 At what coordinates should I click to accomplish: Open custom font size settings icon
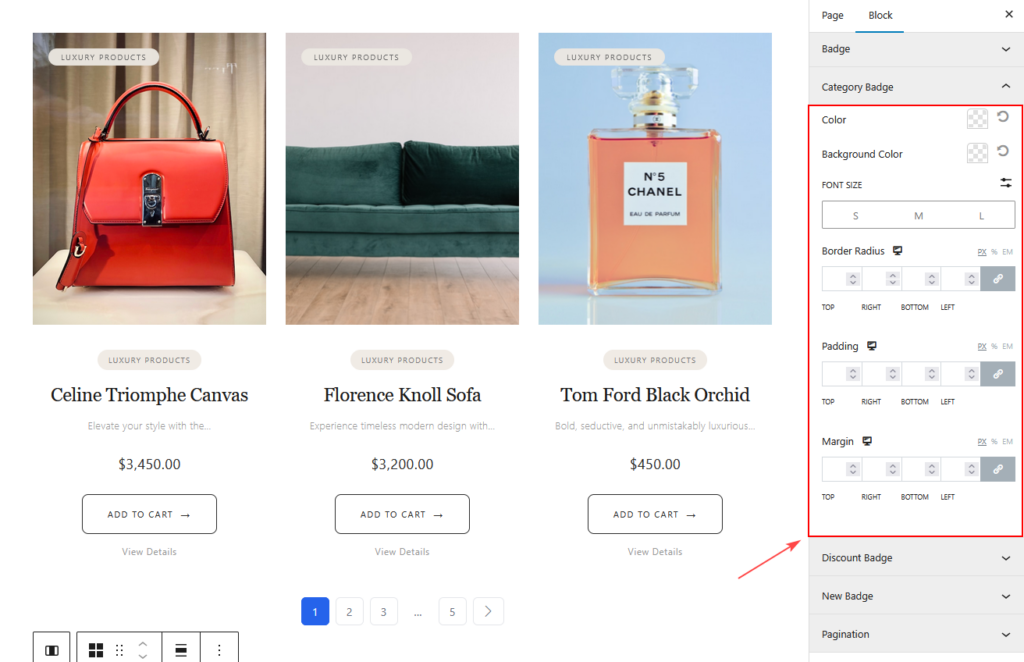coord(1006,183)
